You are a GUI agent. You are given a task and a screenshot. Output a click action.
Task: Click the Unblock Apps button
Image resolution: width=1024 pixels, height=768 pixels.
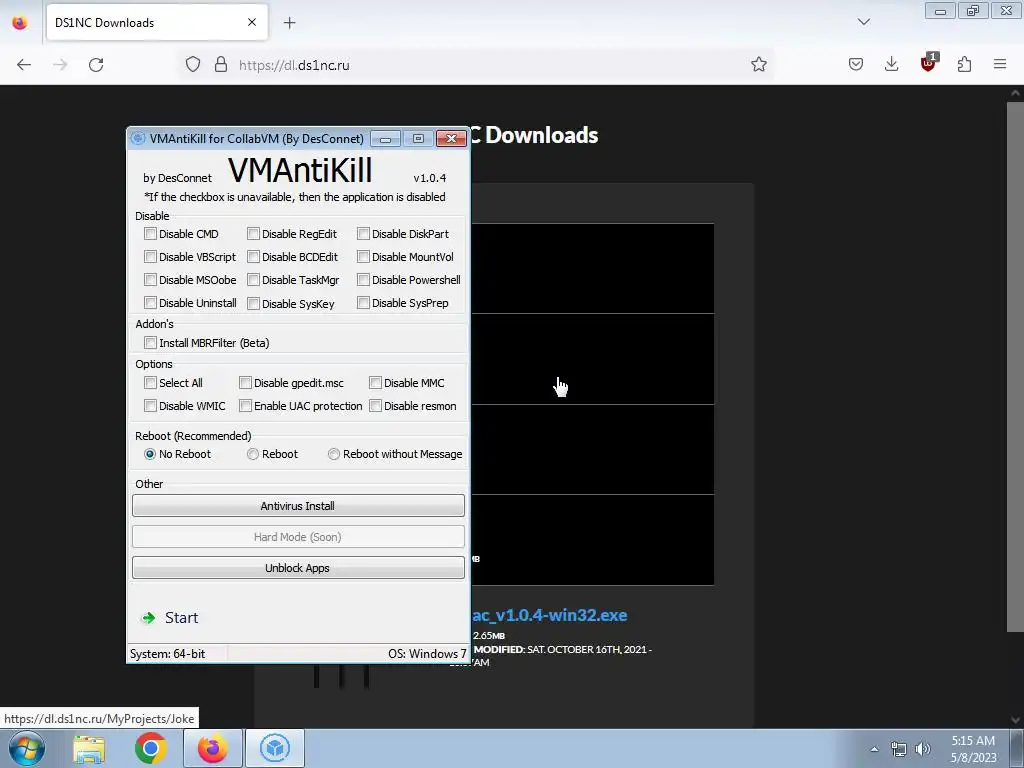tap(298, 568)
